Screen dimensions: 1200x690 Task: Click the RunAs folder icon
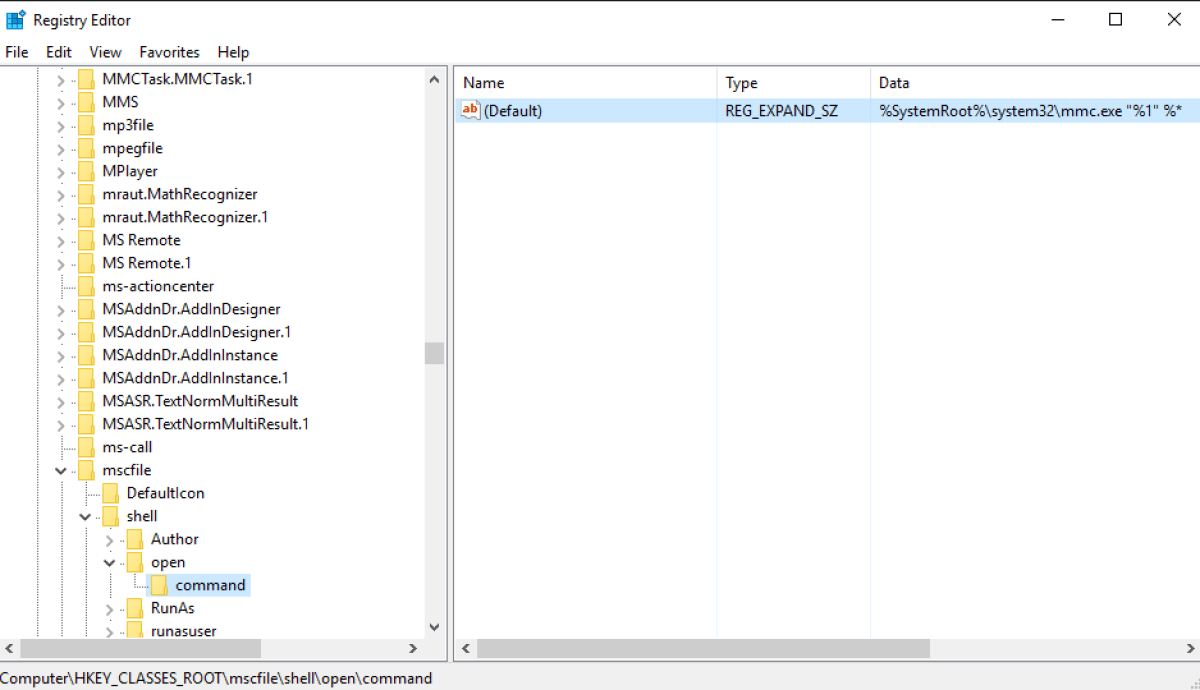click(x=135, y=608)
